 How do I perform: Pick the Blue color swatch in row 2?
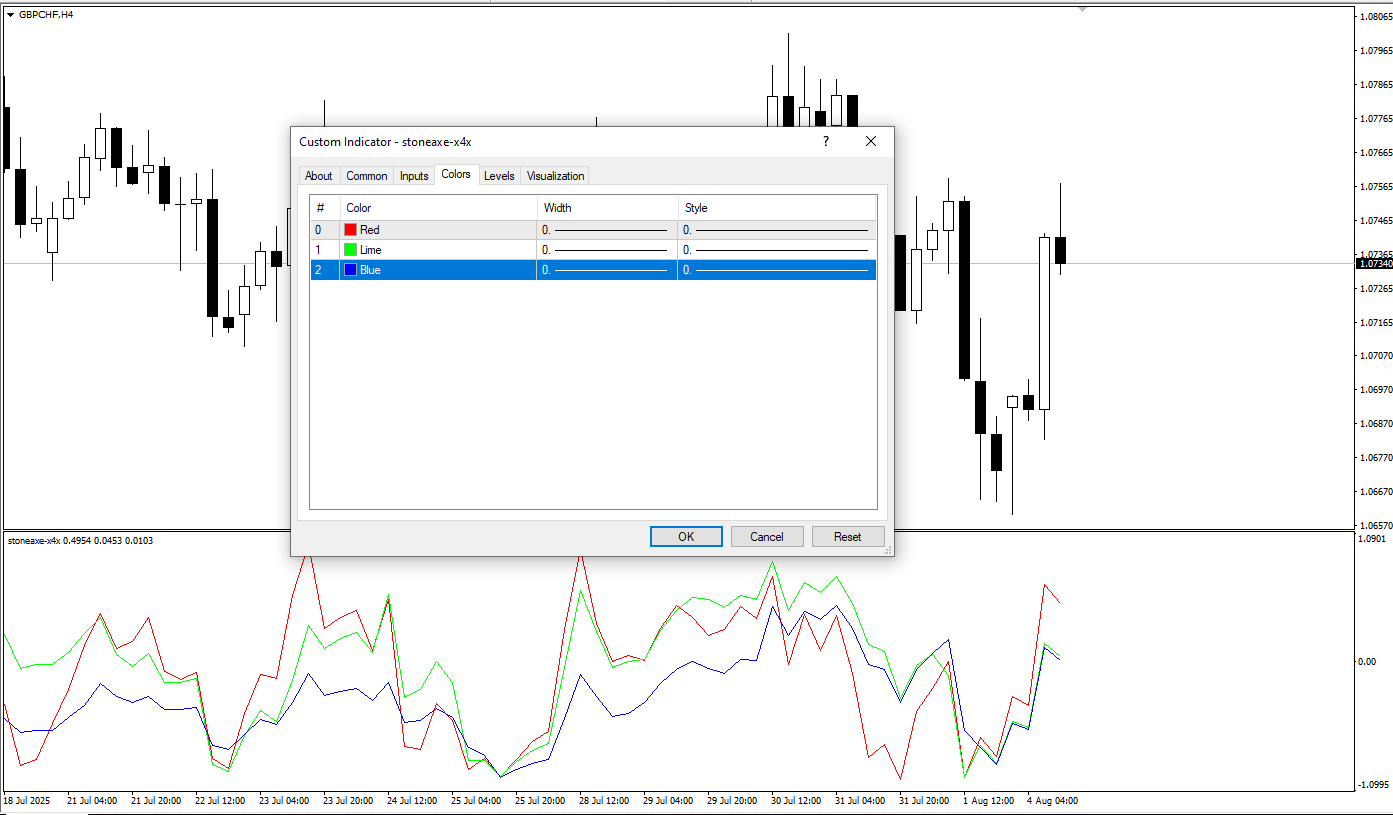coord(350,270)
